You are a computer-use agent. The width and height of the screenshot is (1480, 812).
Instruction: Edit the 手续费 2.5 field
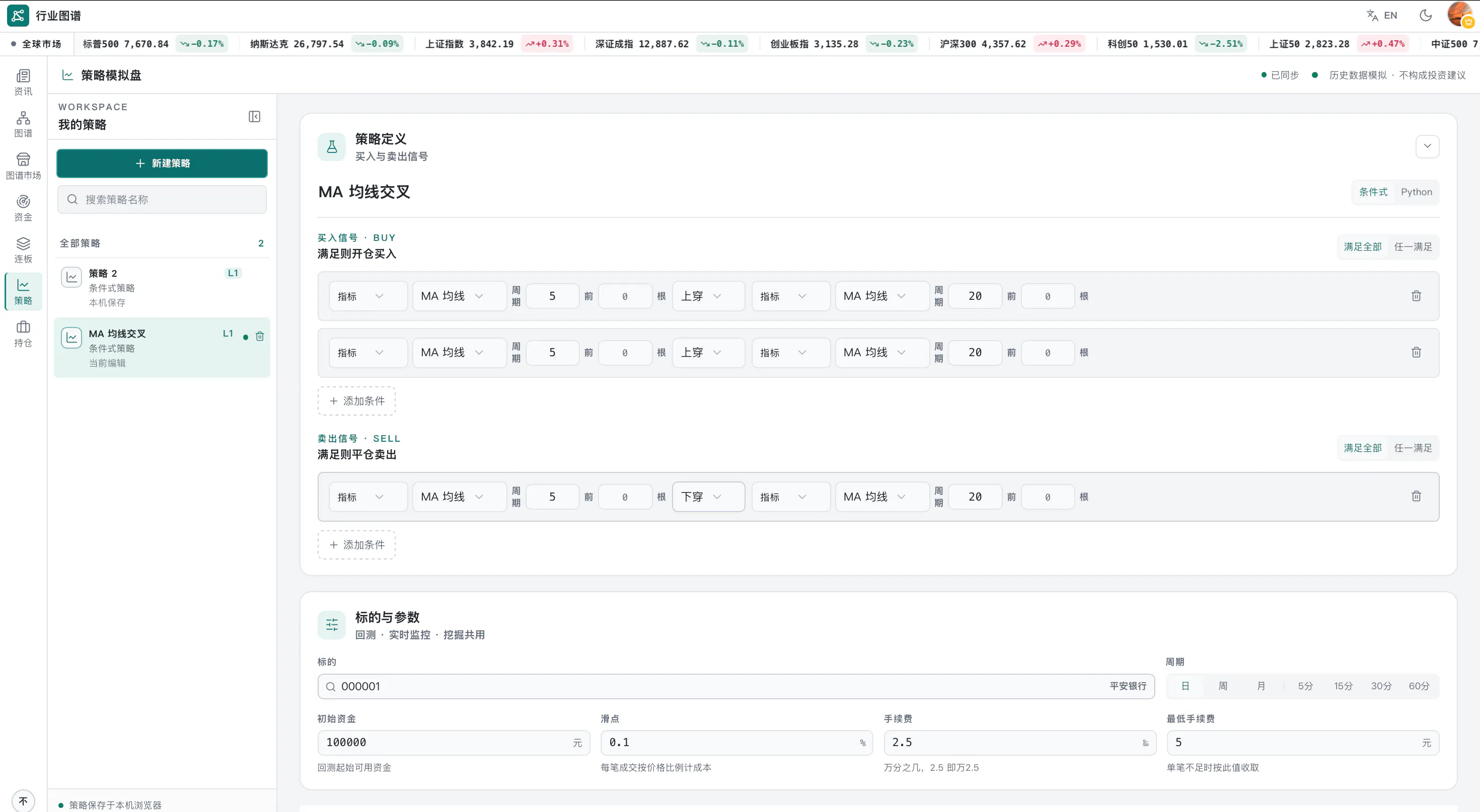coord(1020,743)
